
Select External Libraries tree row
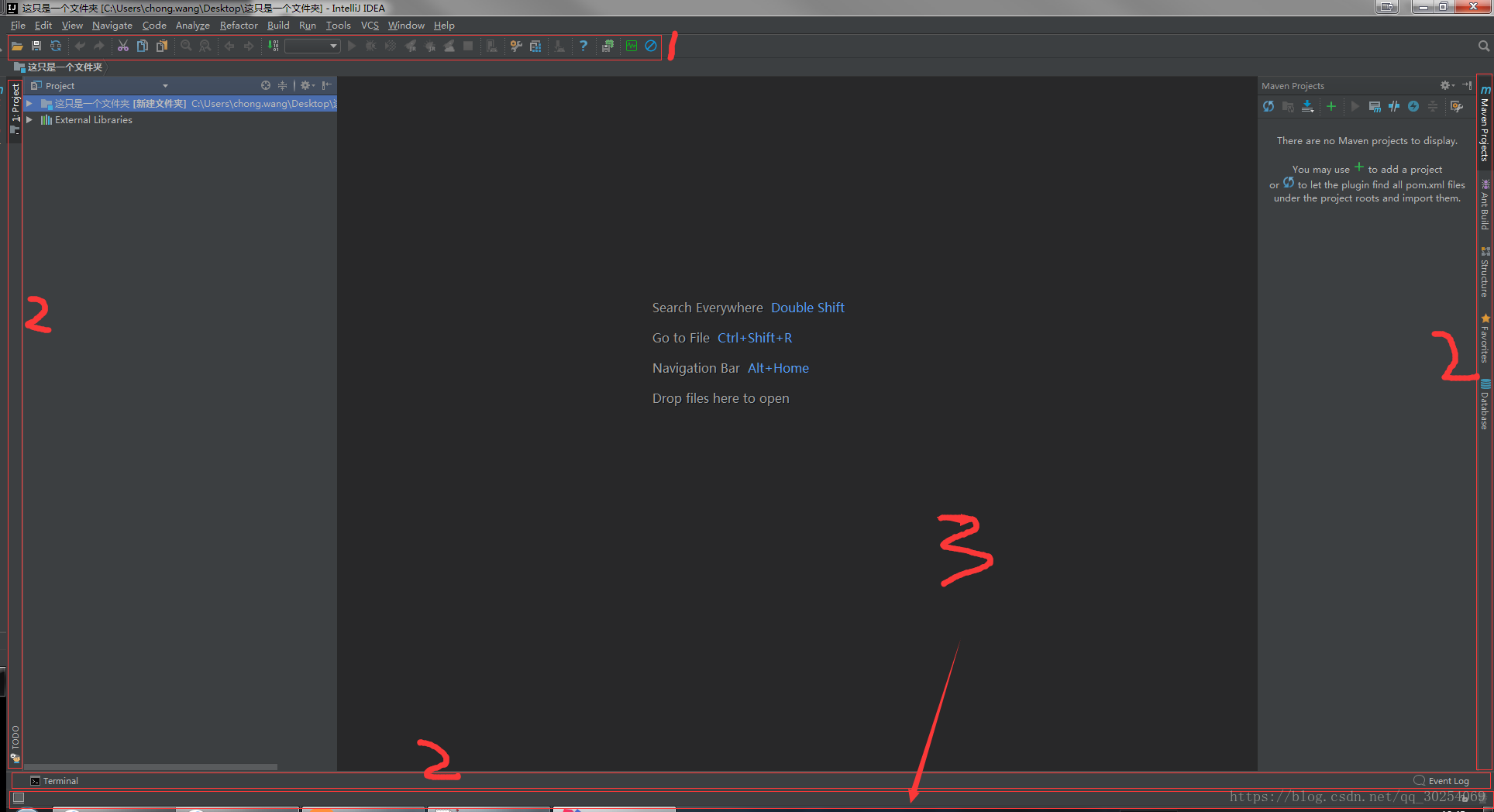181,120
